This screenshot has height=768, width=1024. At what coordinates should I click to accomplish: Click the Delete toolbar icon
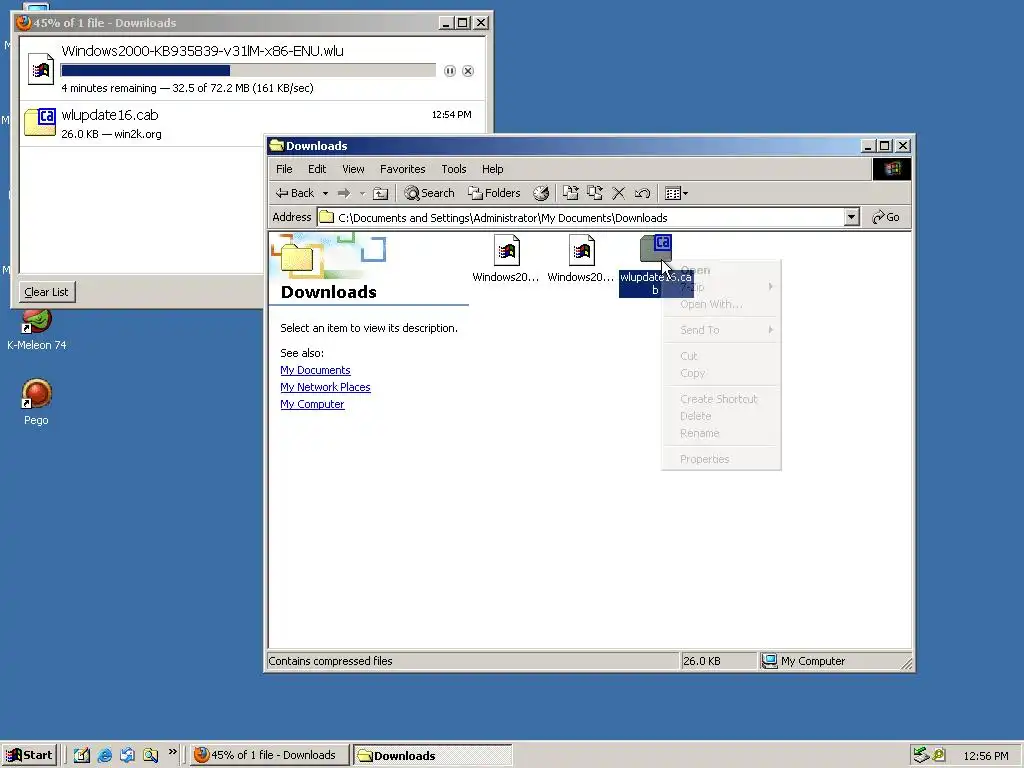coord(618,193)
